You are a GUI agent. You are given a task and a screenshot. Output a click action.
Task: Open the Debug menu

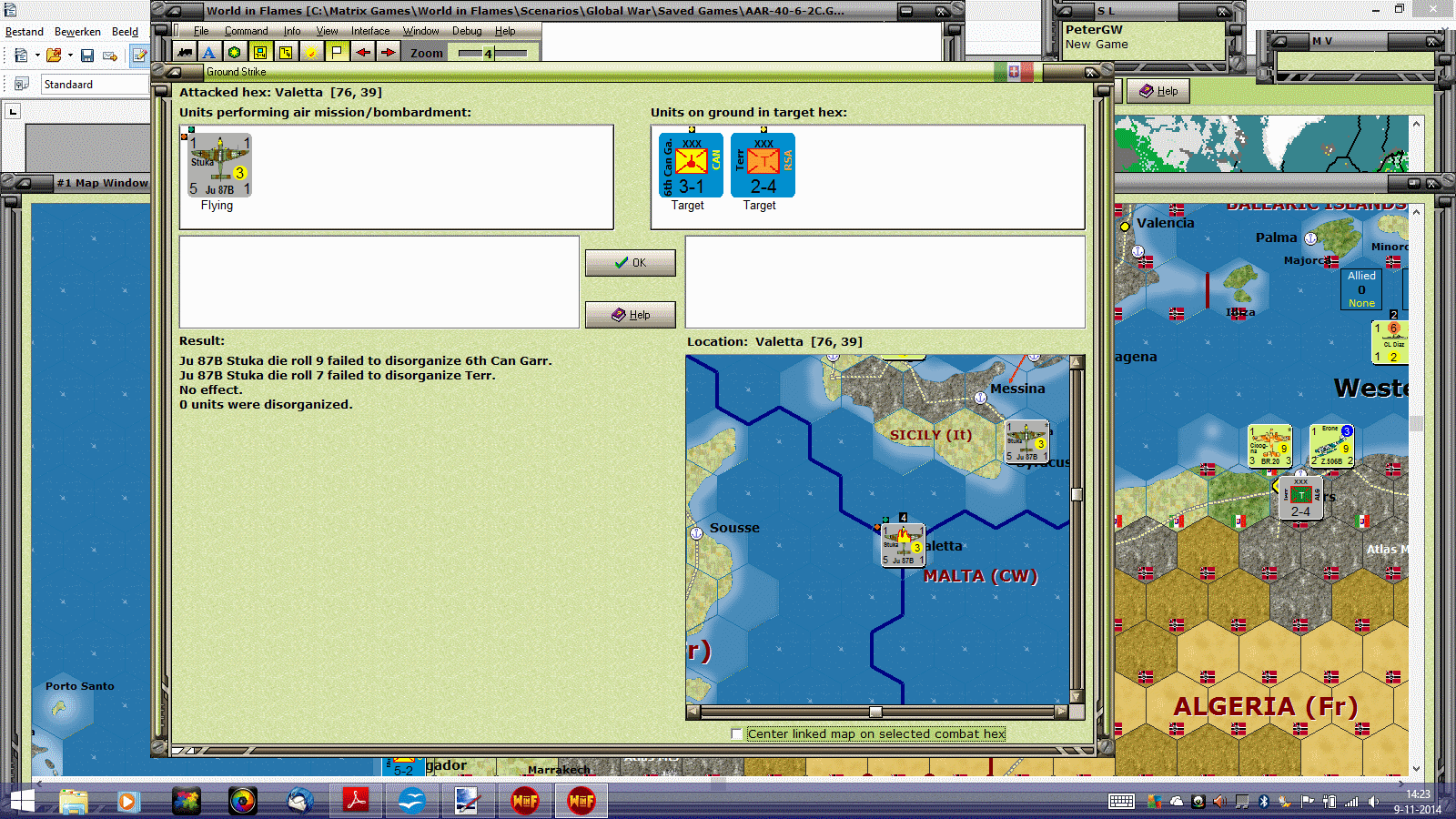pyautogui.click(x=467, y=31)
